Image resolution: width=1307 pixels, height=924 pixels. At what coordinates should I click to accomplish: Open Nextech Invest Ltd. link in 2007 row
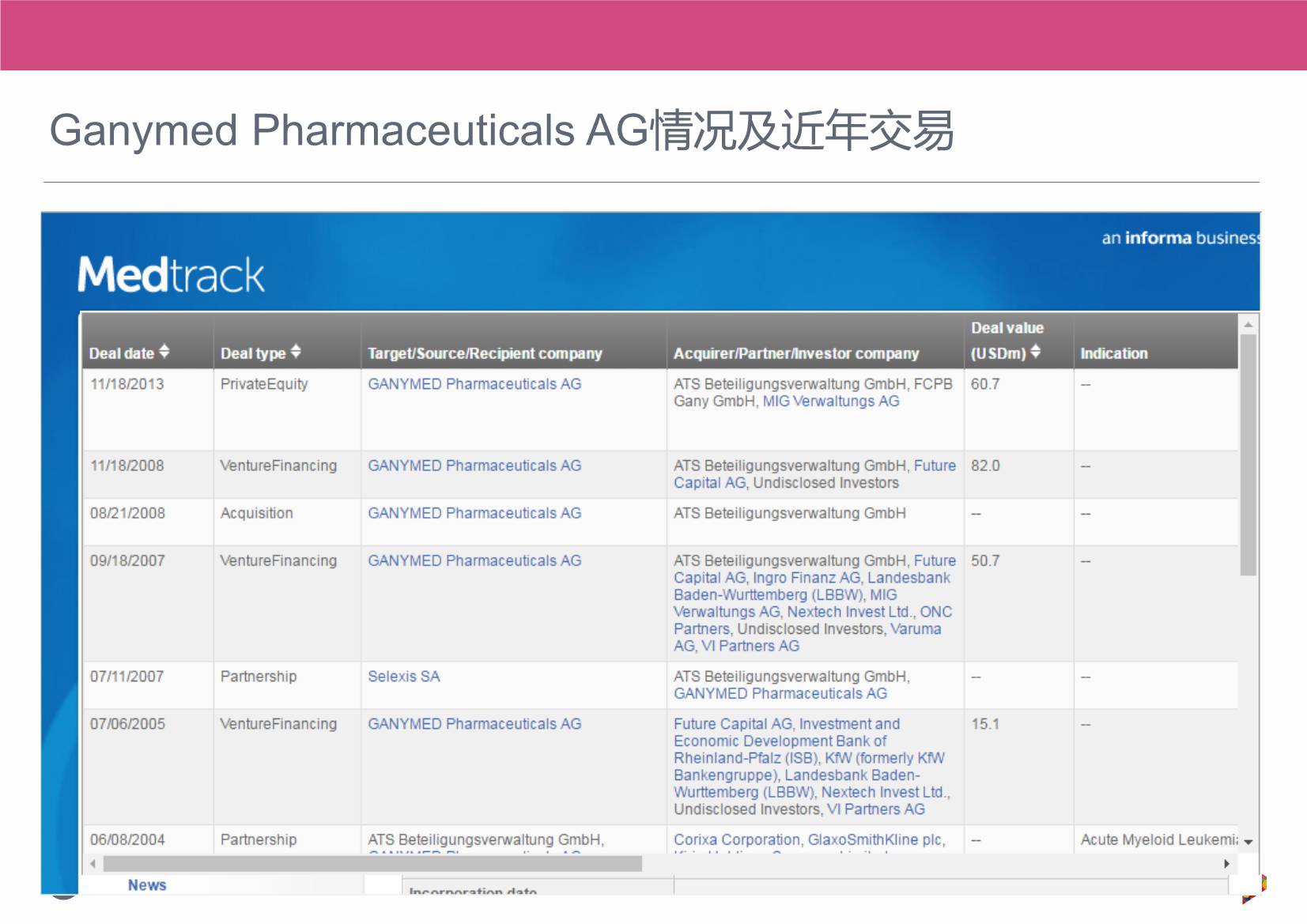pos(849,612)
